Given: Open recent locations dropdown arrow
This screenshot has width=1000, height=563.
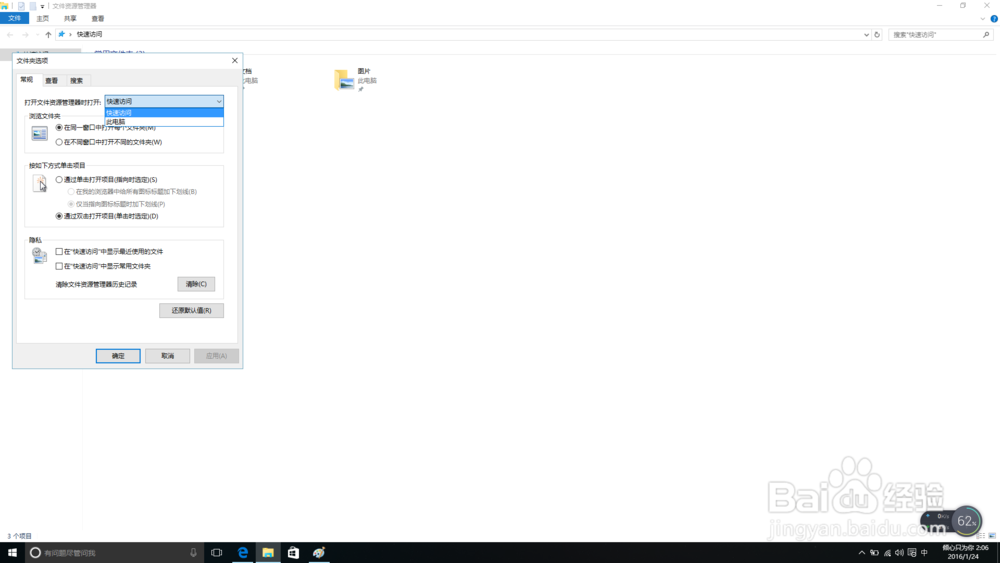Looking at the screenshot, I should pos(37,35).
